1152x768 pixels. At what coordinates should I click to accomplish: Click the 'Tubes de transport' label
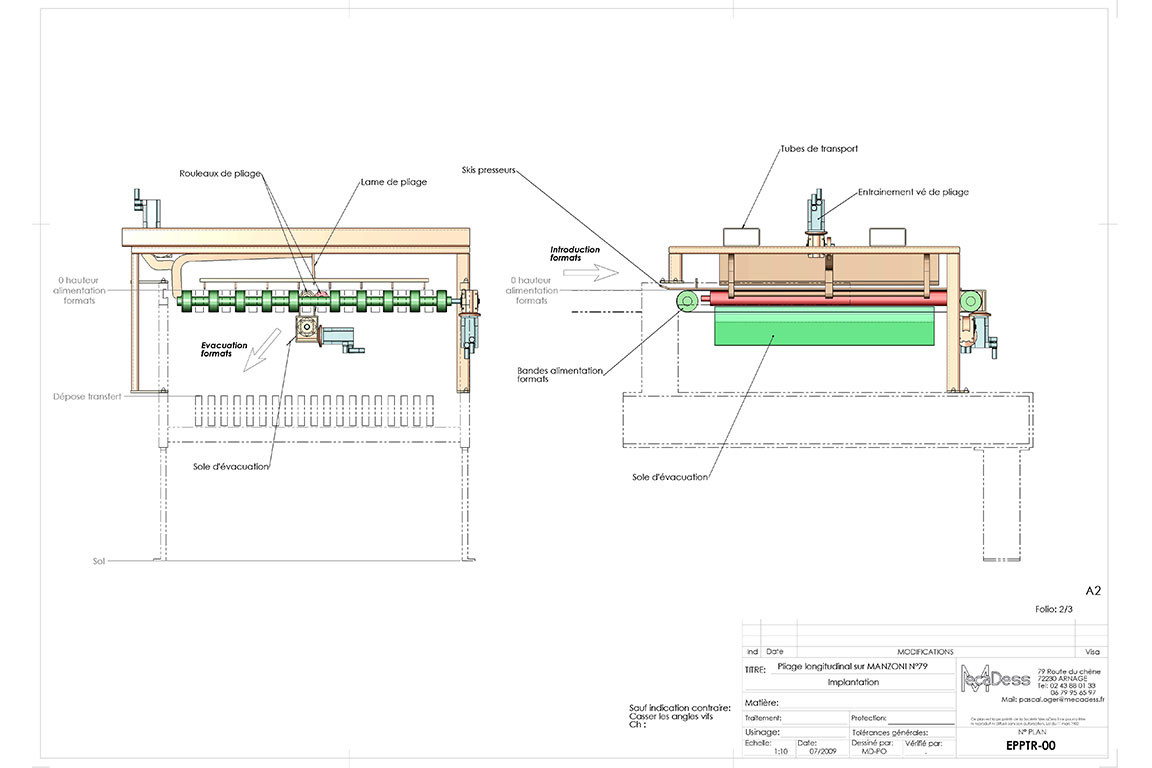(819, 149)
